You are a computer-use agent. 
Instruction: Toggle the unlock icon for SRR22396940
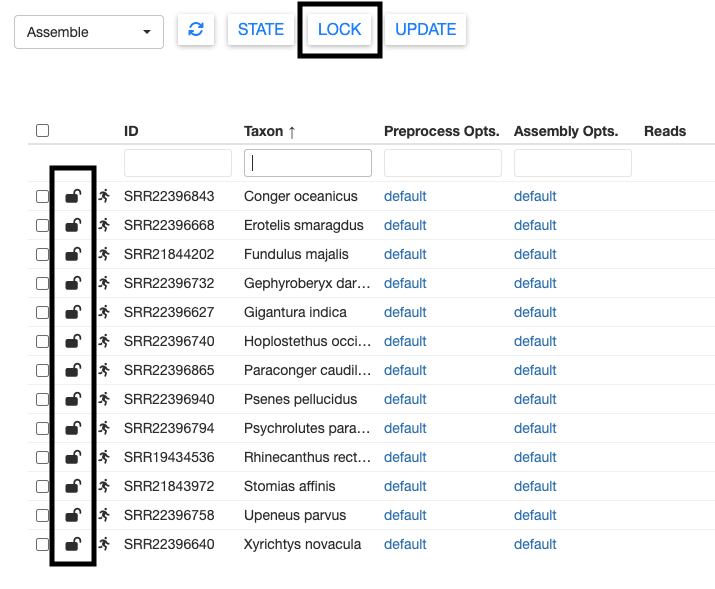click(73, 399)
